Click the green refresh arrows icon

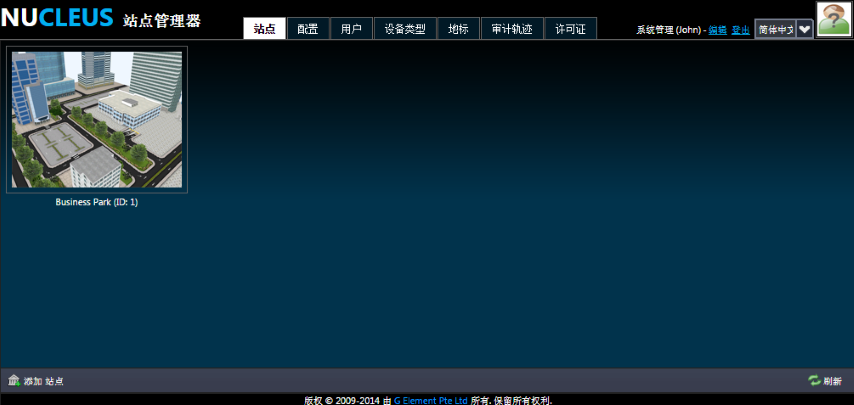pos(814,381)
